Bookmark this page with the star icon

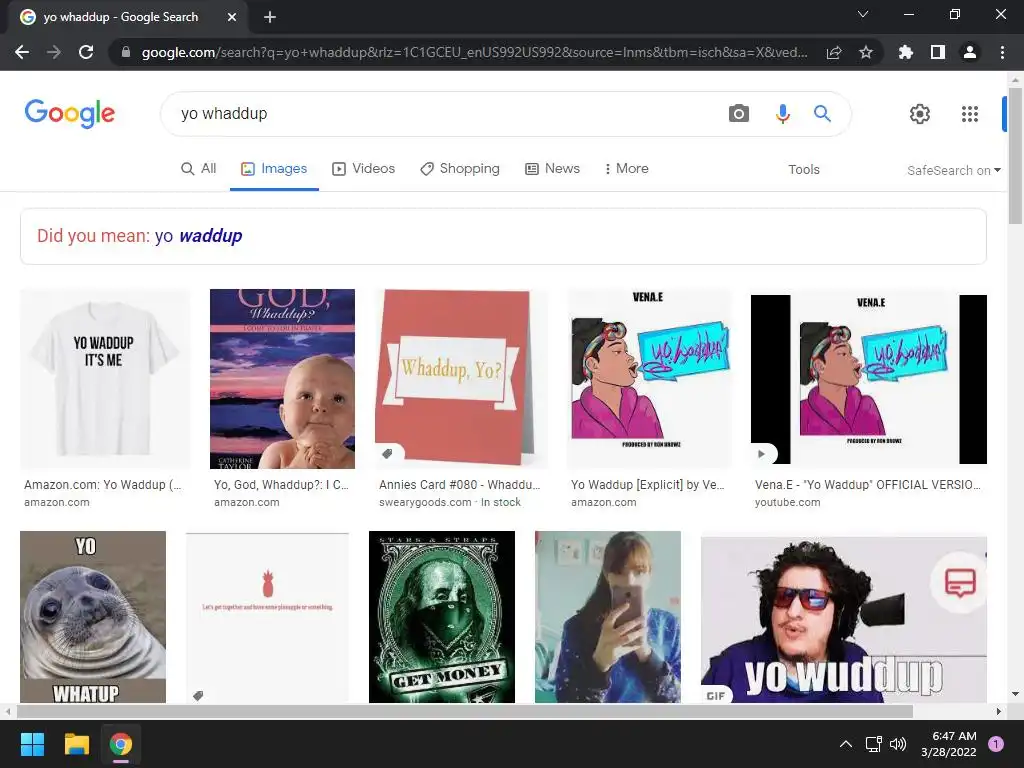click(866, 52)
